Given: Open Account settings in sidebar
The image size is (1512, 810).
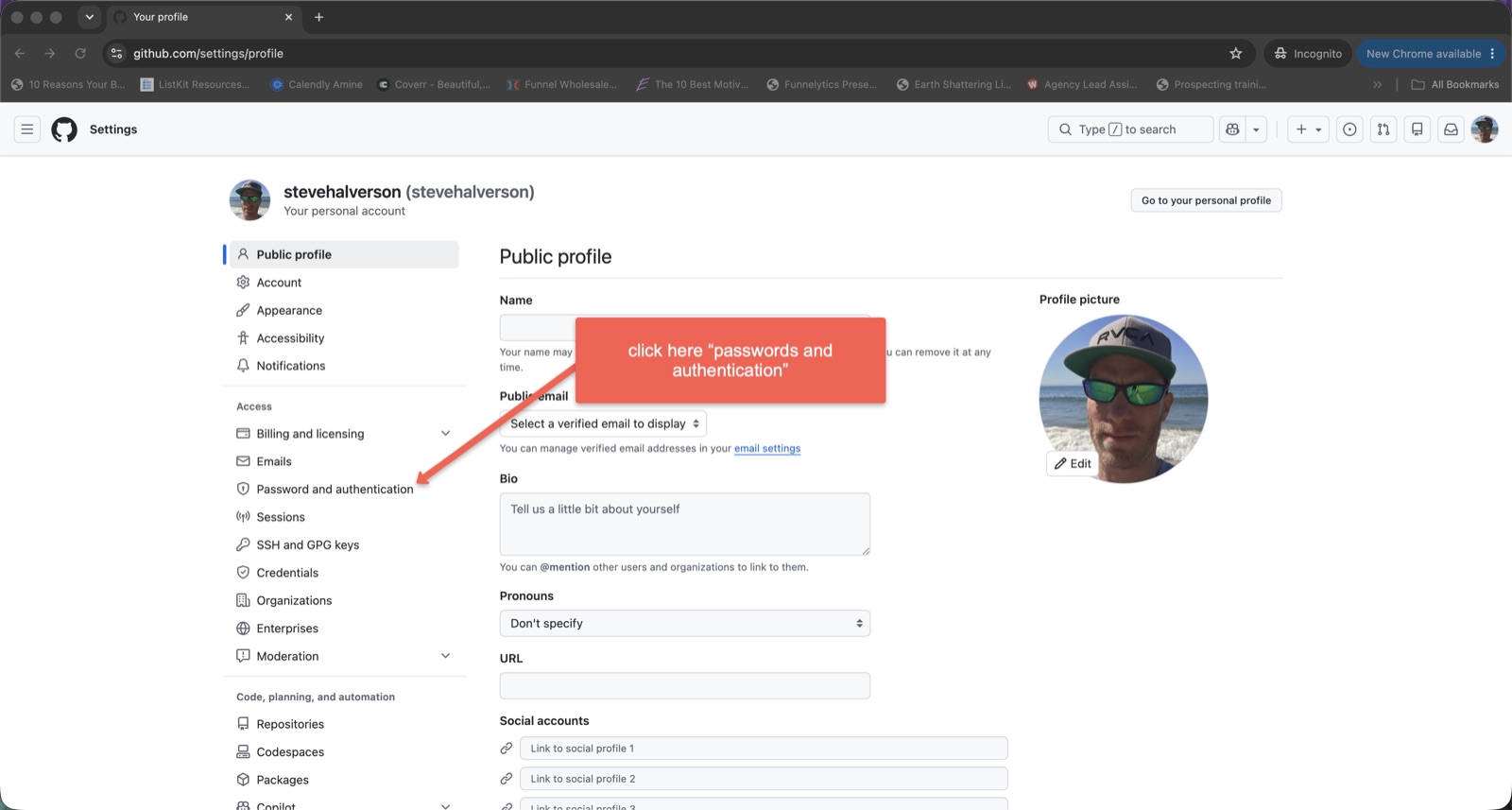Looking at the screenshot, I should point(344,283).
